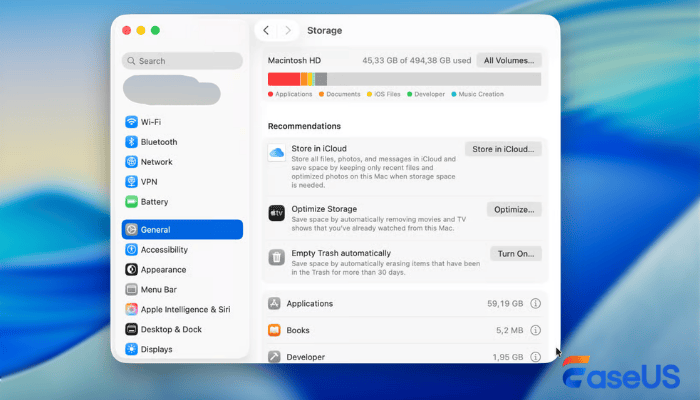Click the Recommendations heading
The height and width of the screenshot is (400, 700).
click(304, 126)
